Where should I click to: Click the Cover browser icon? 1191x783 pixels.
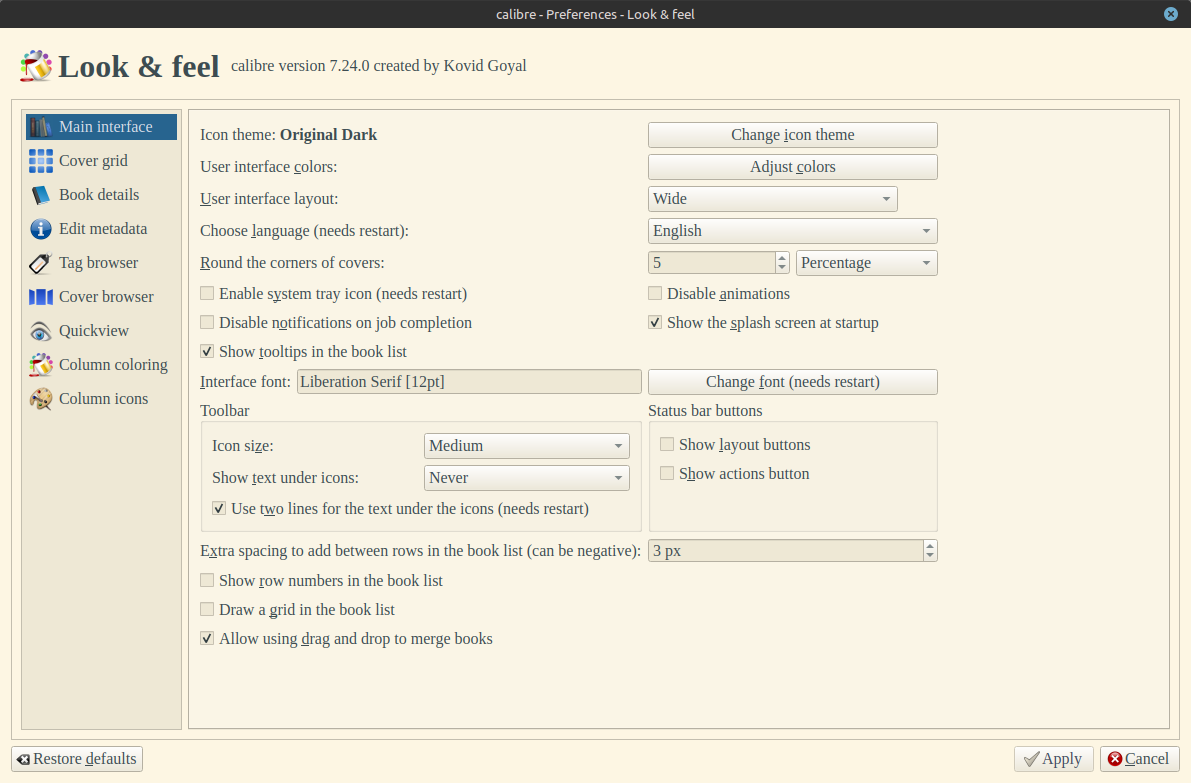click(41, 297)
